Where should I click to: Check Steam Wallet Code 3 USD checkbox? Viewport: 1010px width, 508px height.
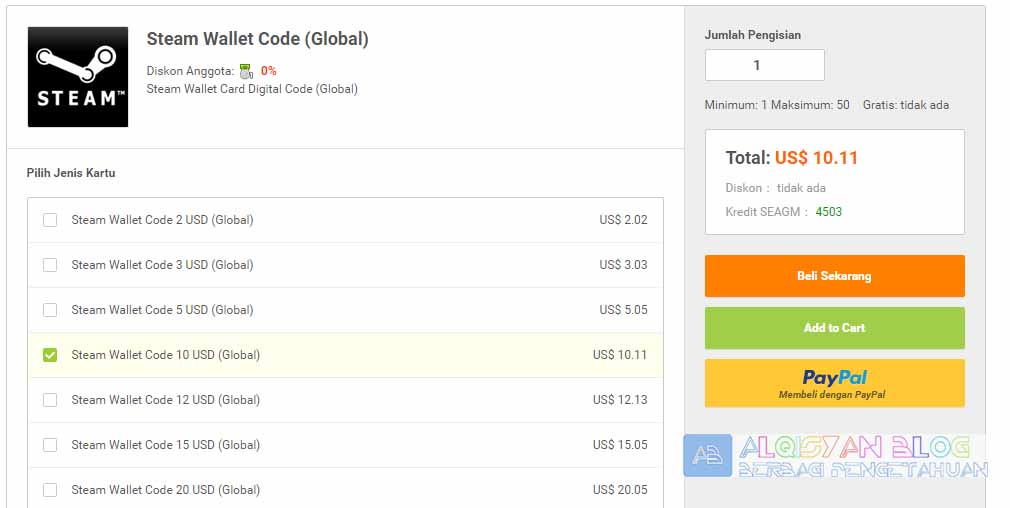[x=50, y=265]
